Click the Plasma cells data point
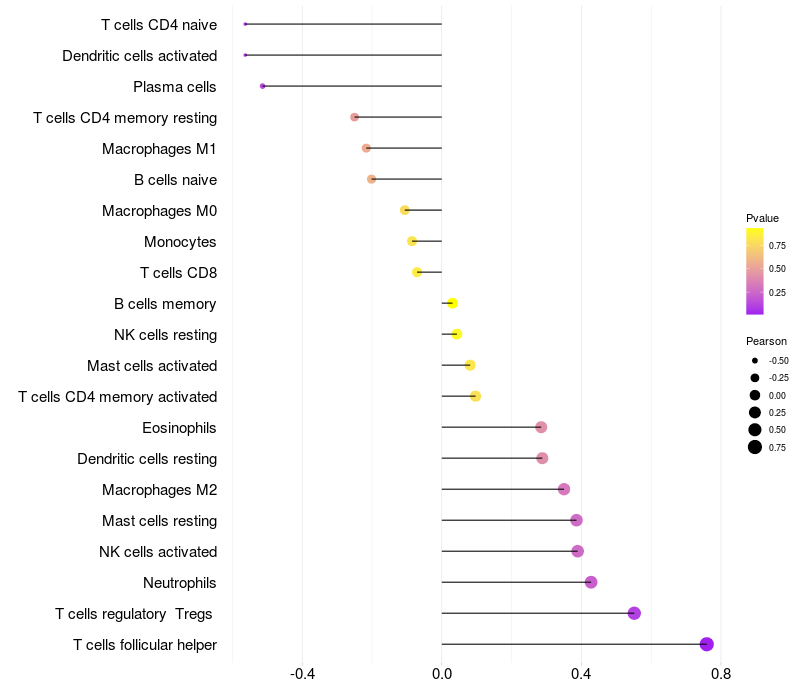This screenshot has height=700, width=800. [262, 86]
